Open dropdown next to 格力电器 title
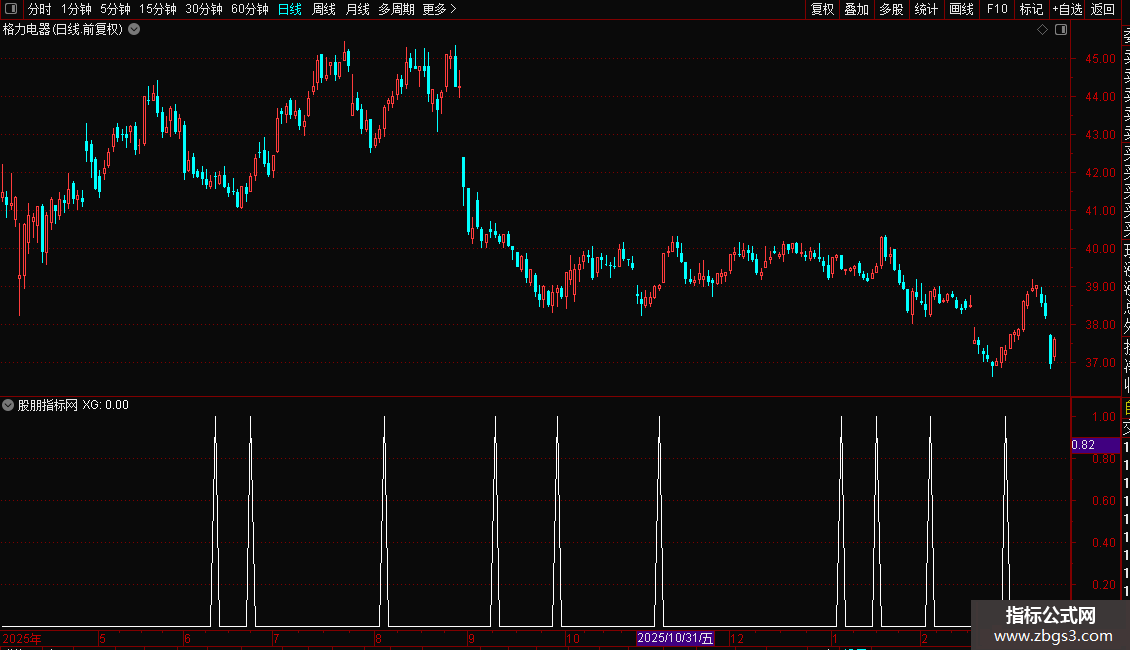Viewport: 1130px width, 650px height. 134,30
